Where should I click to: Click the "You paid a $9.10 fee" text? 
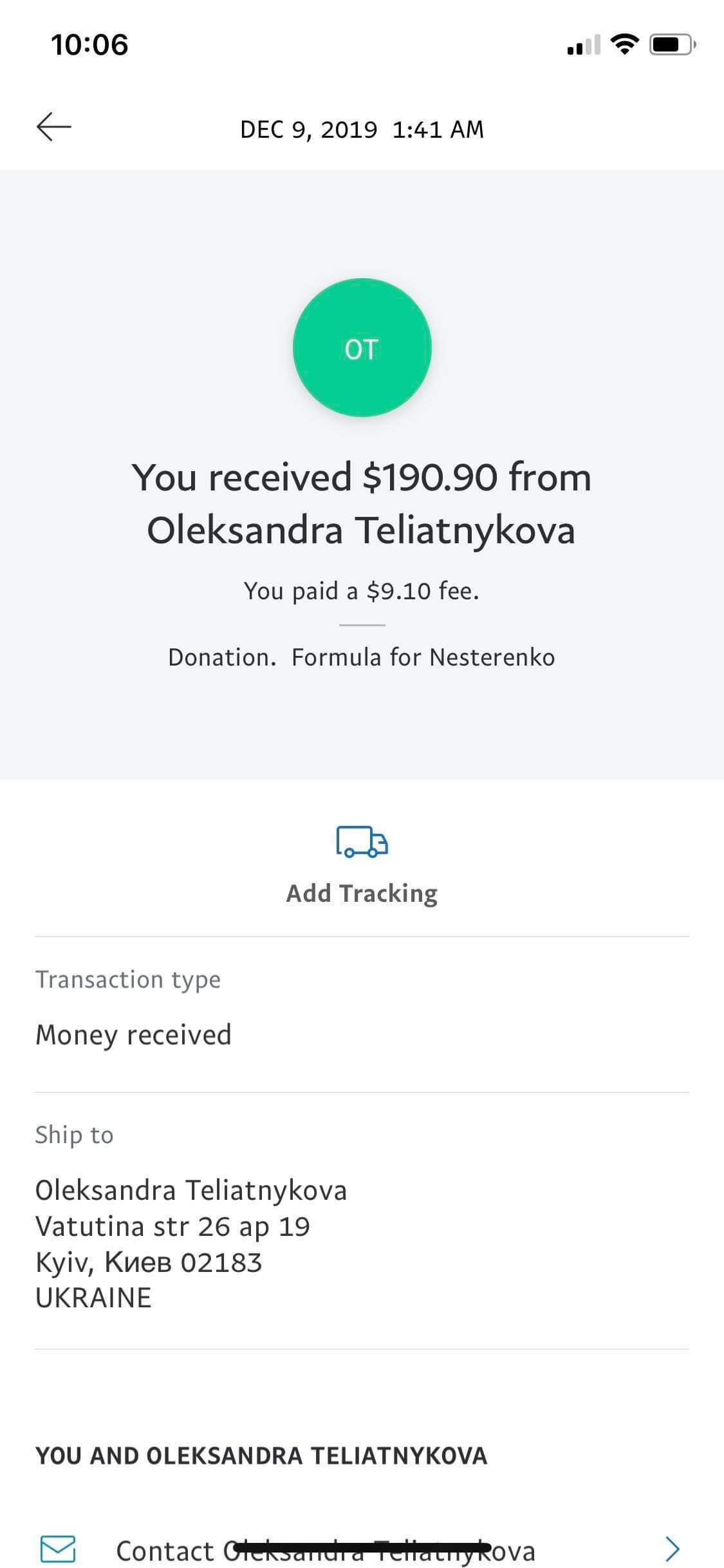point(362,590)
